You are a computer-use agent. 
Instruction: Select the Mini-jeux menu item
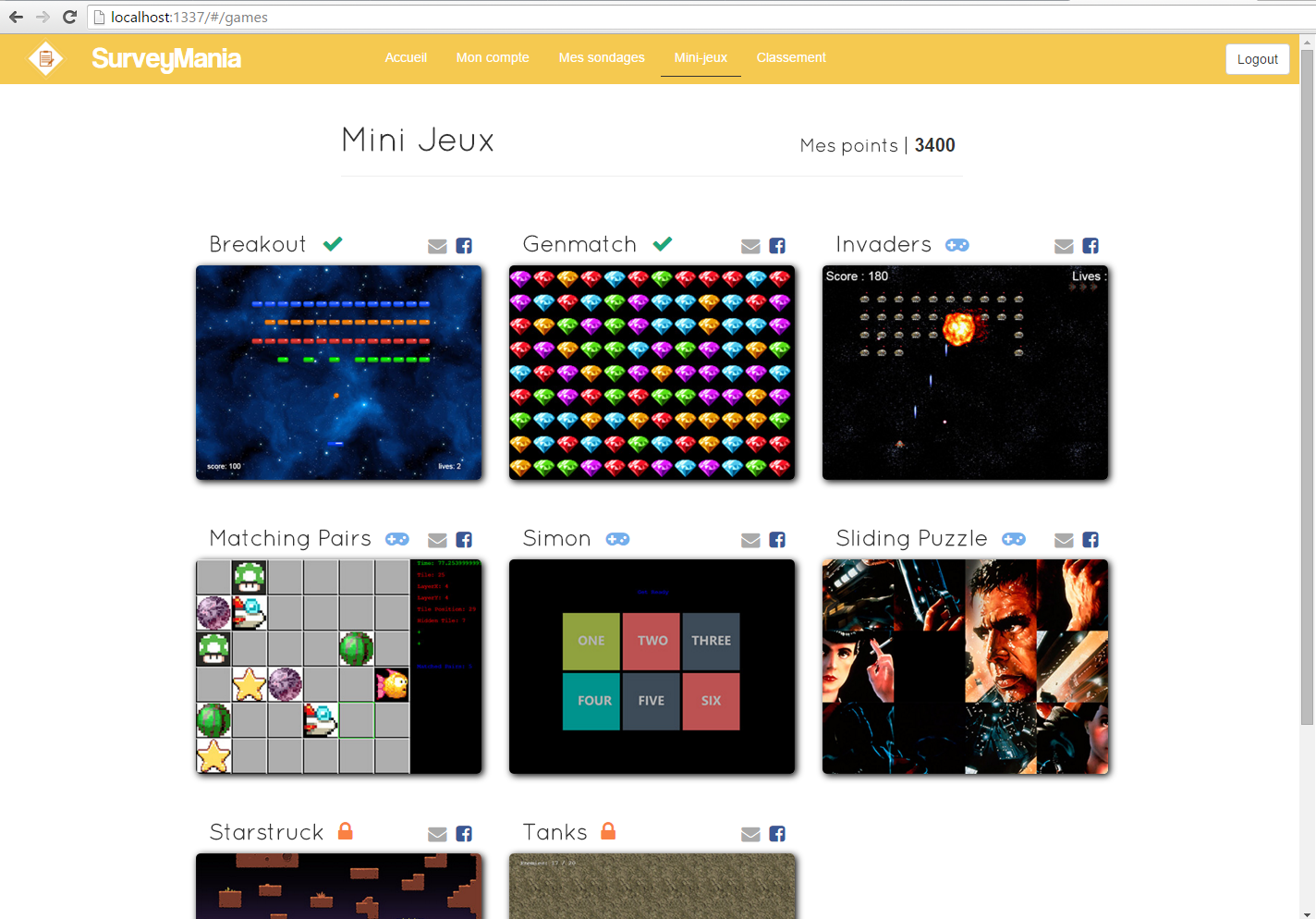click(x=701, y=57)
